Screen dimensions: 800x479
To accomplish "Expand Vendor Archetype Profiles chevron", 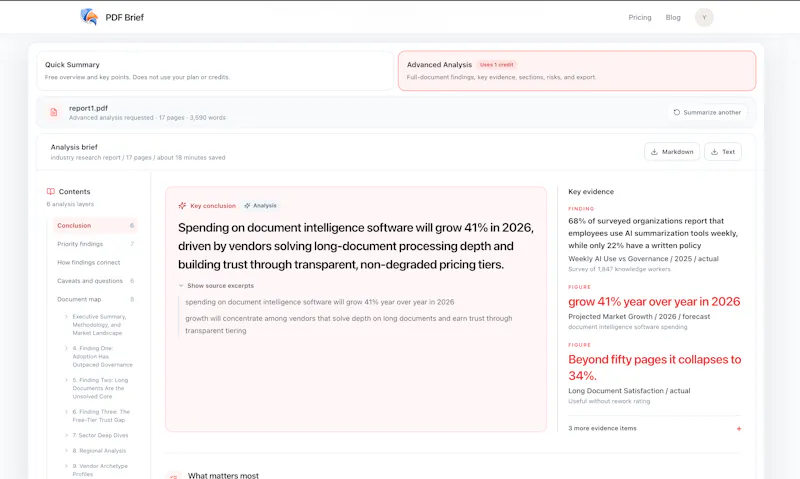I will [66, 466].
